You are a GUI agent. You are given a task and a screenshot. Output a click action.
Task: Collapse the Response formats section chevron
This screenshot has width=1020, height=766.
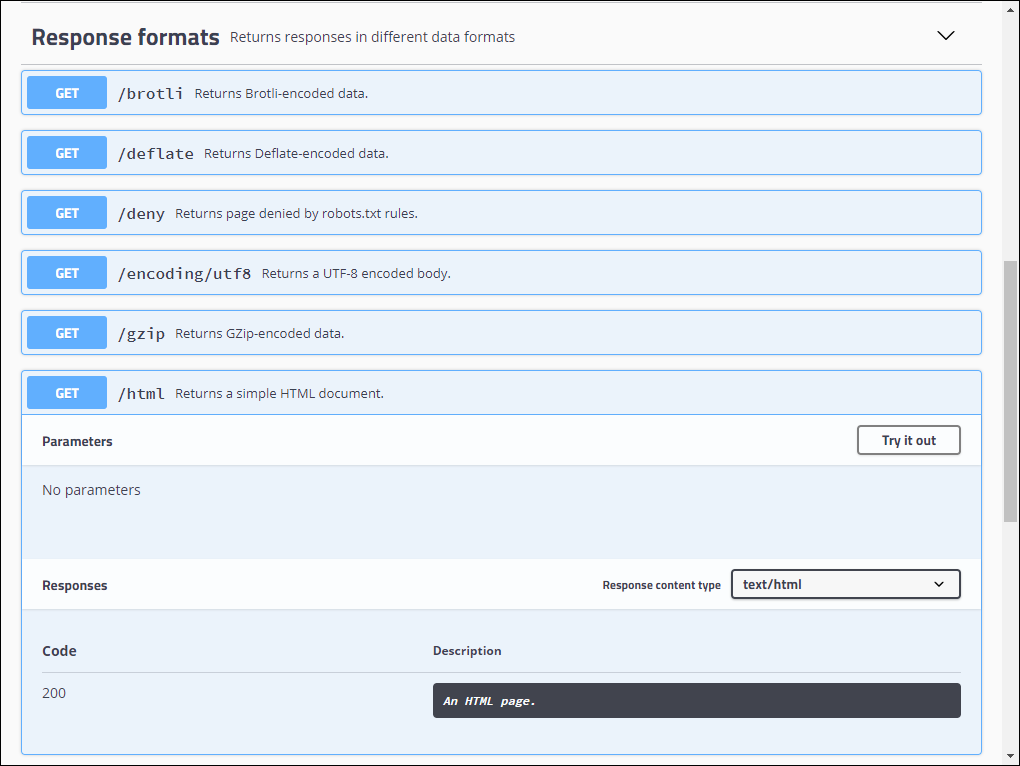tap(945, 36)
